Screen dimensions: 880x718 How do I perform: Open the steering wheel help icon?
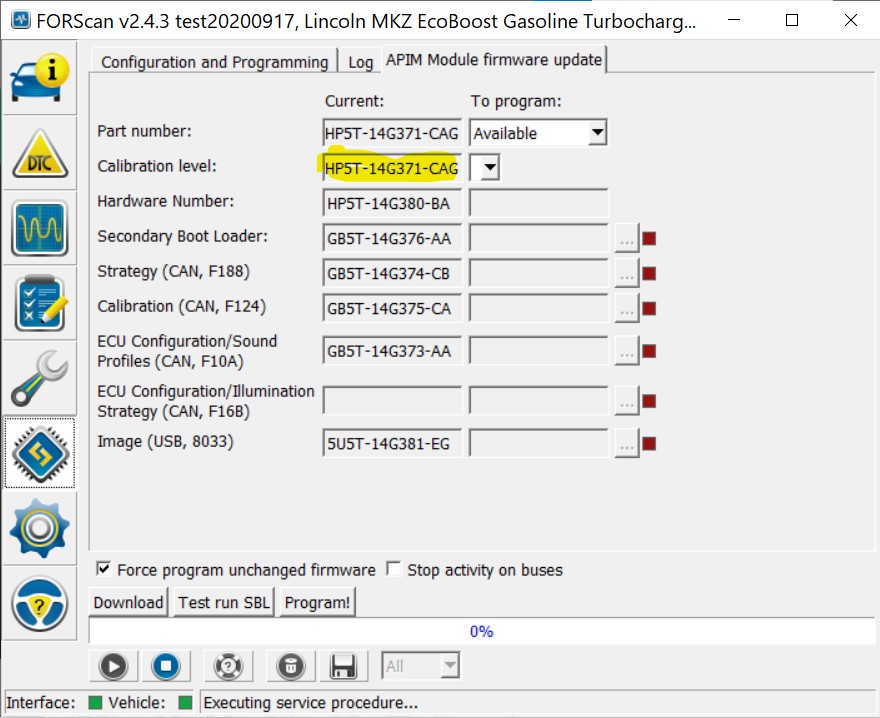[x=40, y=604]
